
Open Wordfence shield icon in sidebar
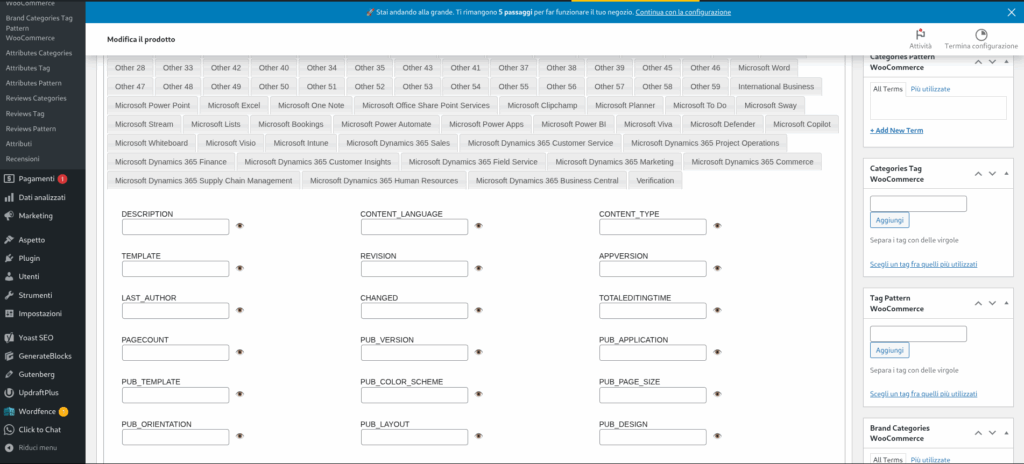pyautogui.click(x=9, y=412)
